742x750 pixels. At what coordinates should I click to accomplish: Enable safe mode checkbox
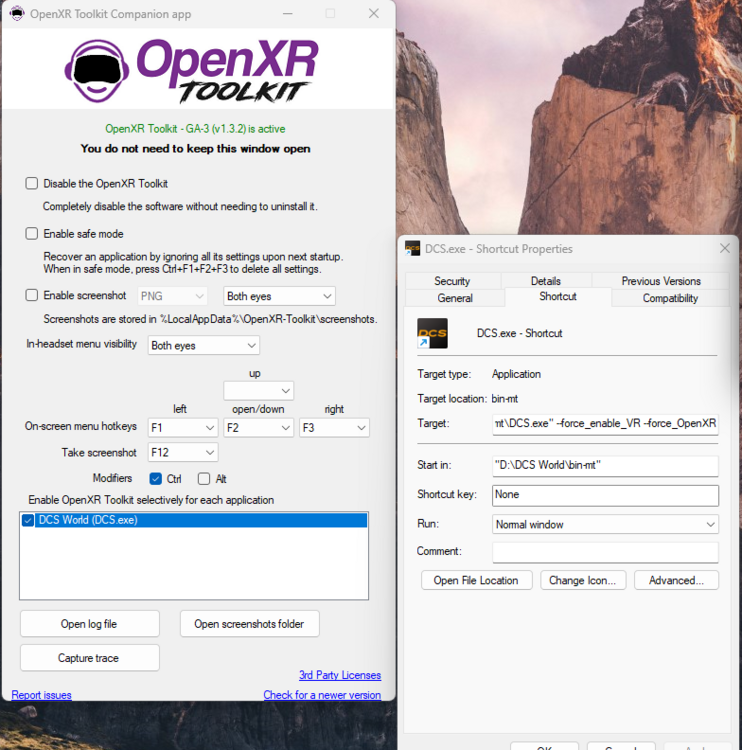pos(32,233)
